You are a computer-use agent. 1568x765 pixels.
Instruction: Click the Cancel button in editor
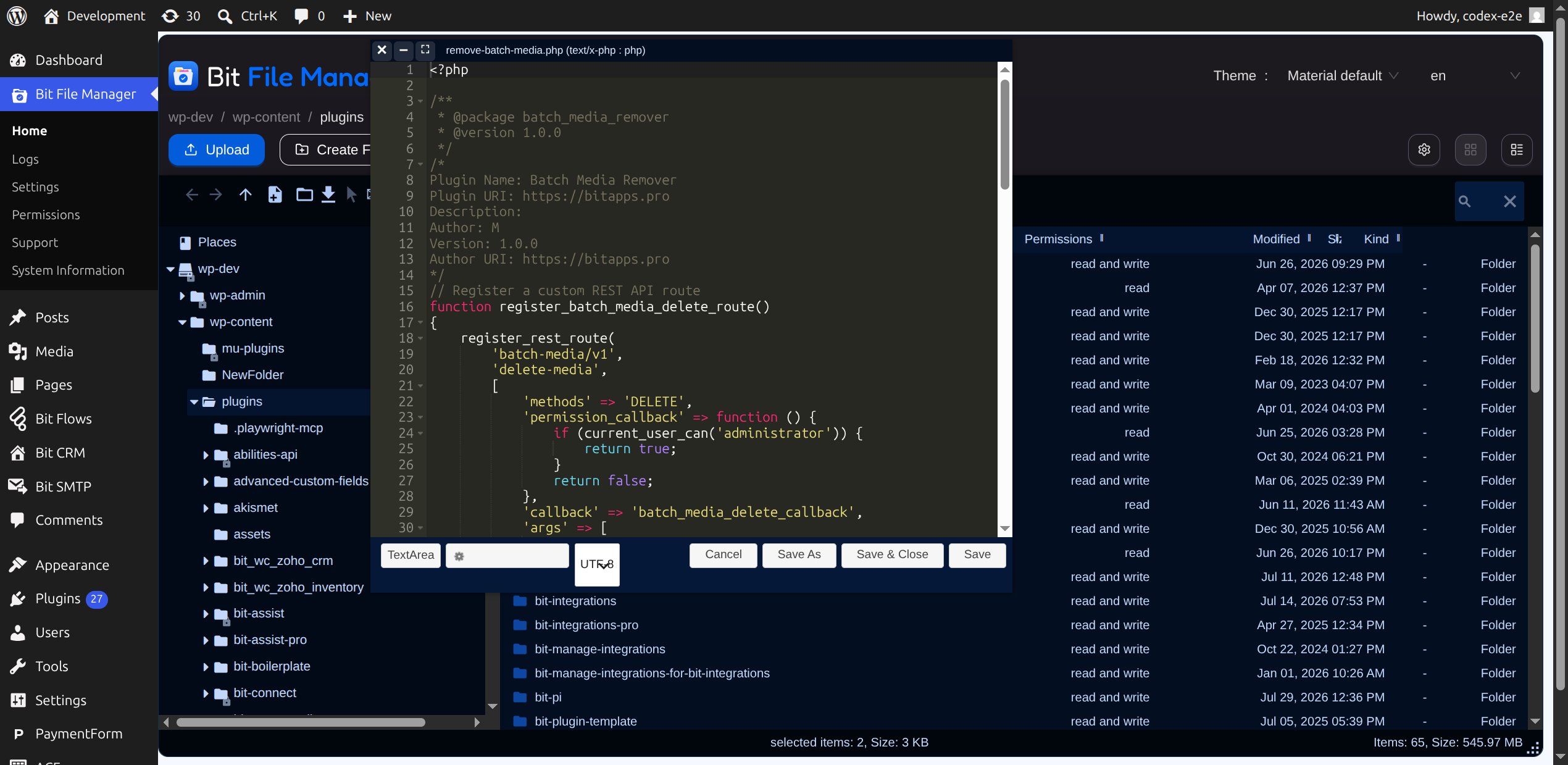[724, 555]
